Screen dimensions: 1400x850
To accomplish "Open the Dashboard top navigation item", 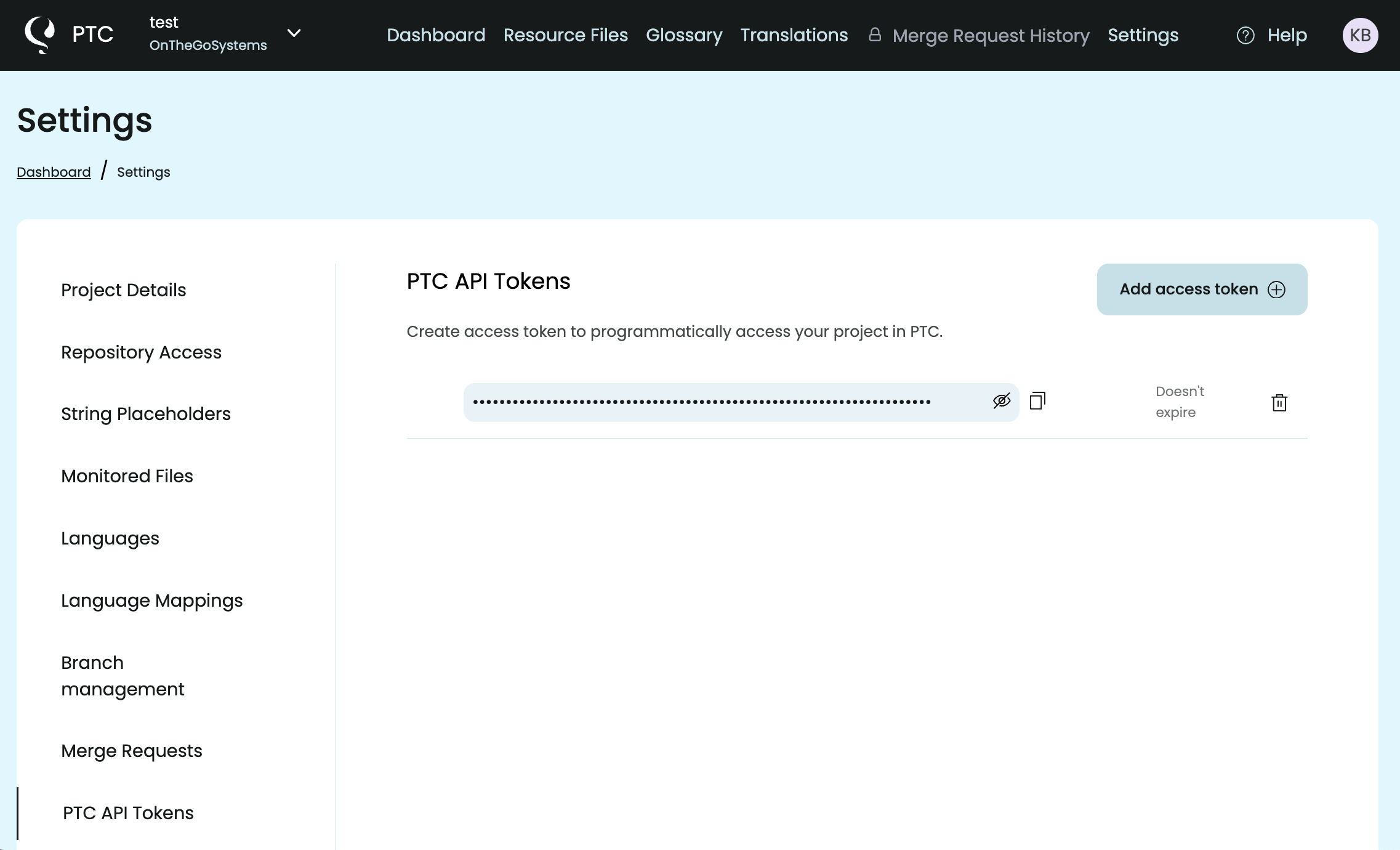I will (436, 35).
